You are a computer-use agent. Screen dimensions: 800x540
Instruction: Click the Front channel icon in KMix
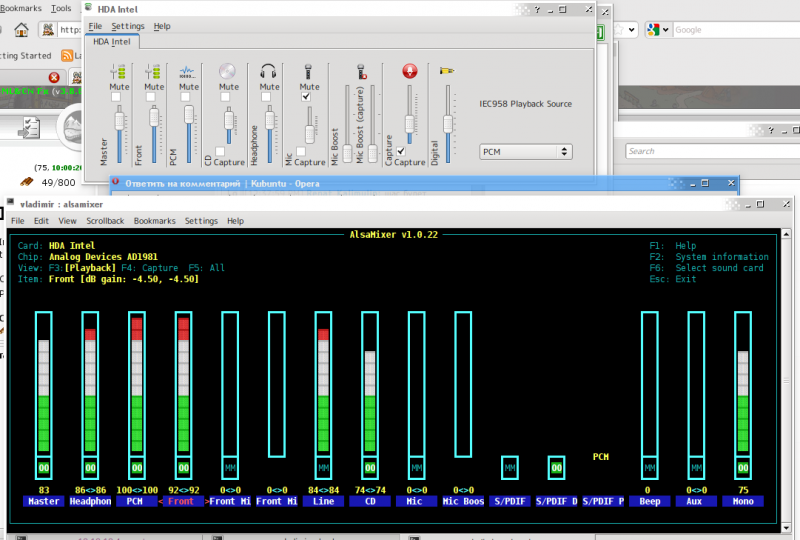click(153, 71)
